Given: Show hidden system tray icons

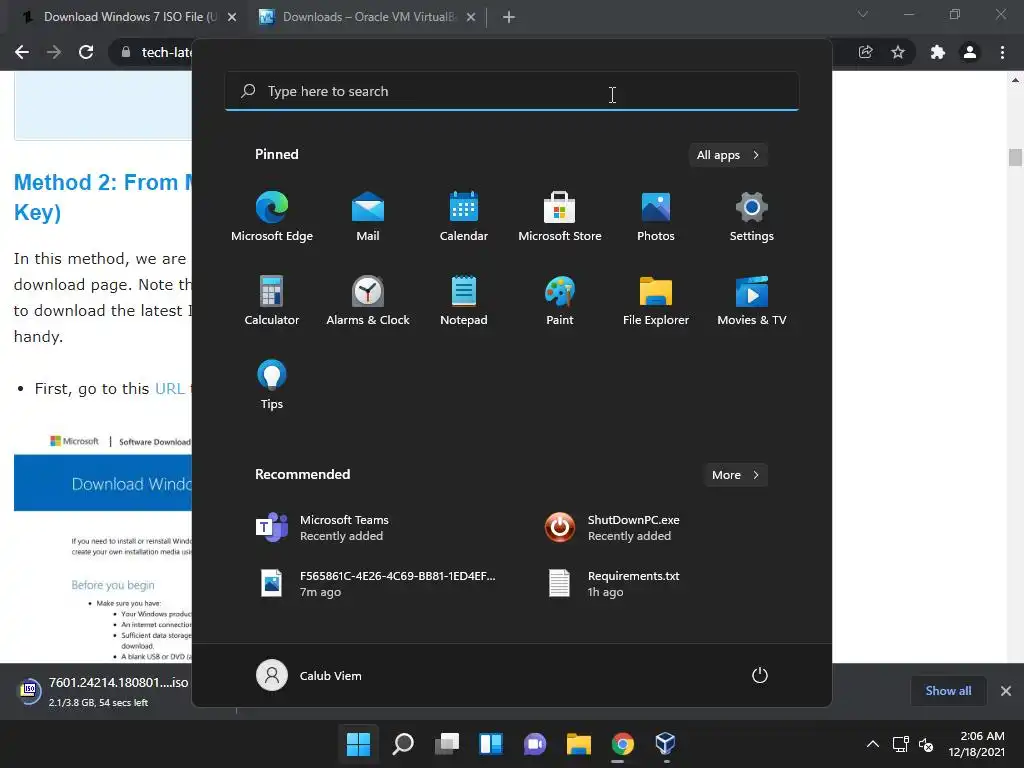Looking at the screenshot, I should [872, 744].
